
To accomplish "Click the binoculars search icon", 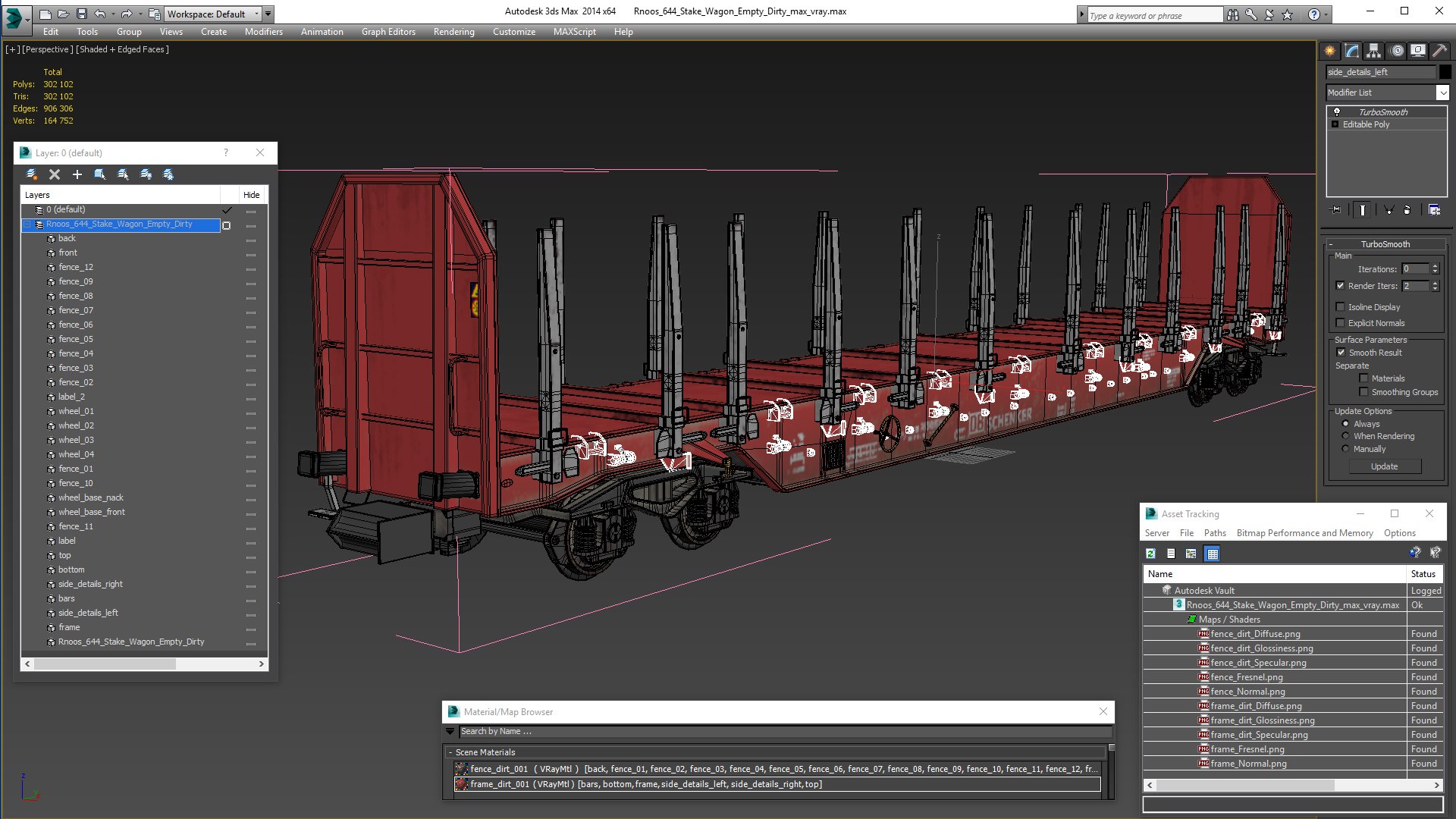I will (1232, 14).
